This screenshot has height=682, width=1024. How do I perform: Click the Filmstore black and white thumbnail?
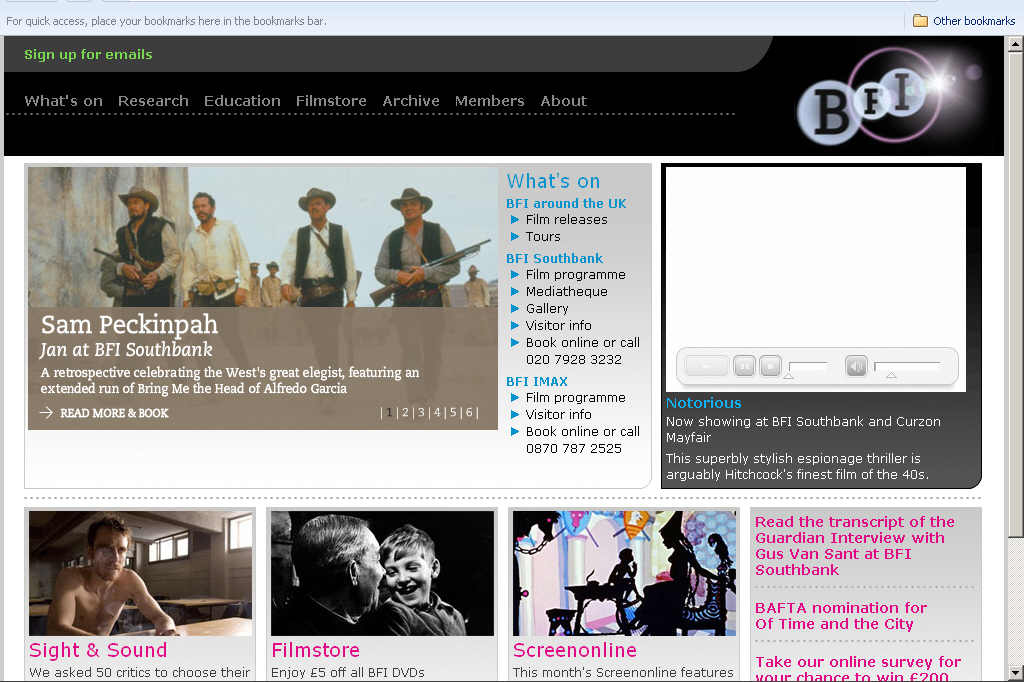tap(383, 574)
